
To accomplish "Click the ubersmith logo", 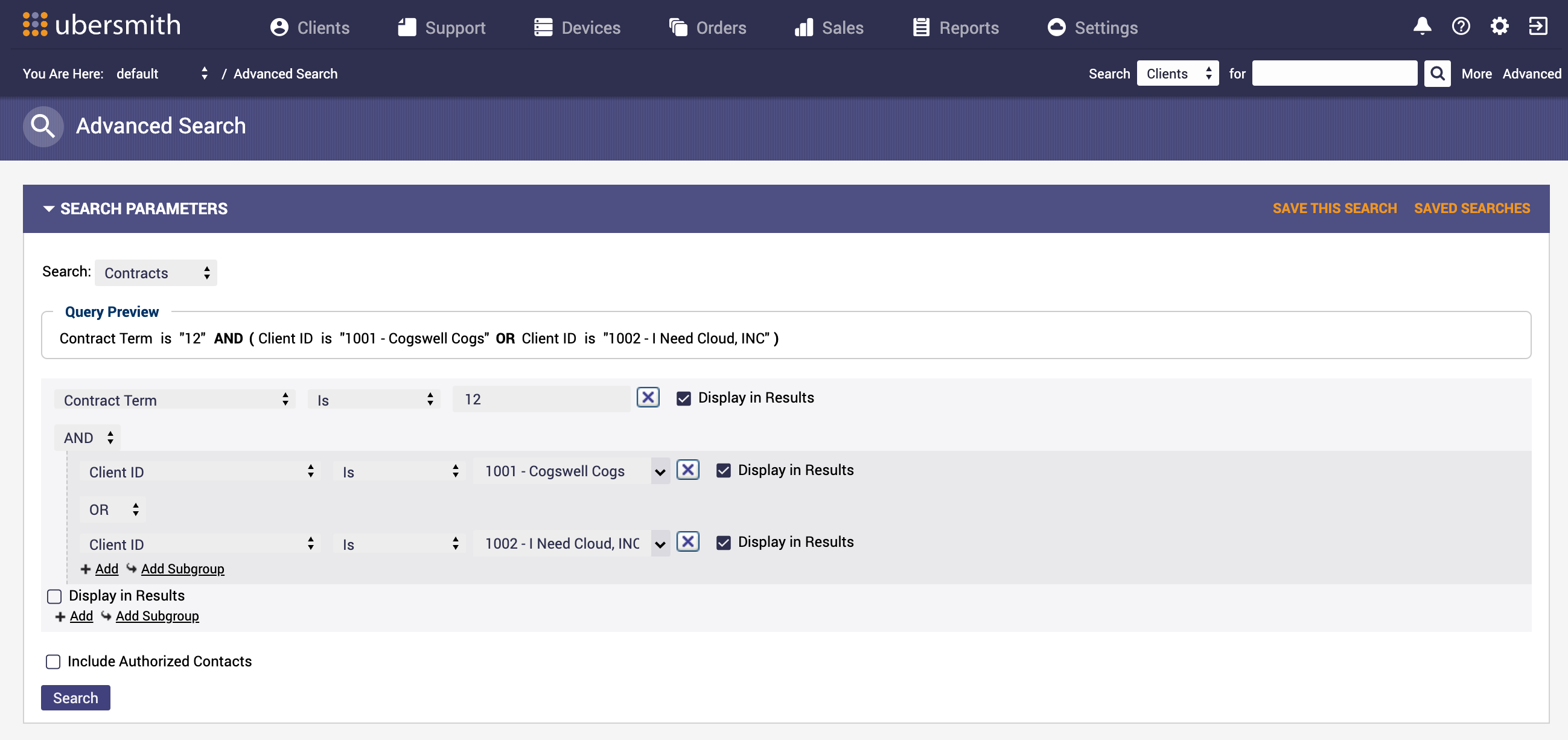I will (101, 25).
